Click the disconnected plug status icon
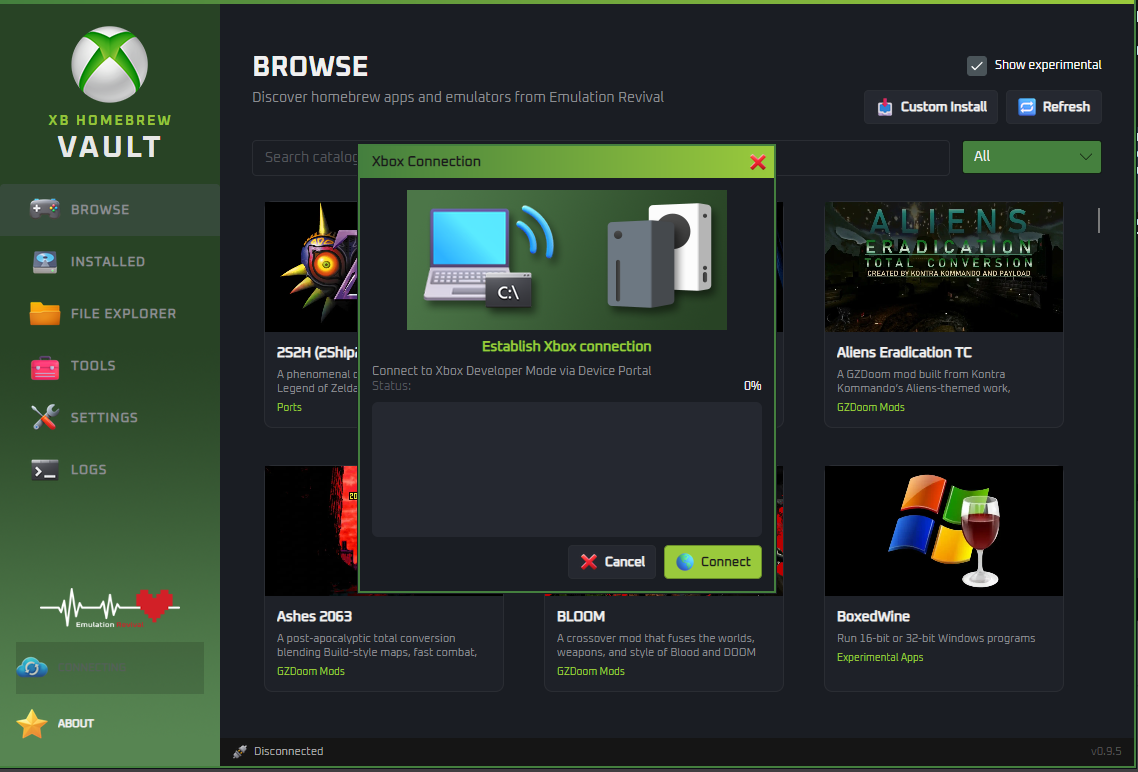 point(240,752)
